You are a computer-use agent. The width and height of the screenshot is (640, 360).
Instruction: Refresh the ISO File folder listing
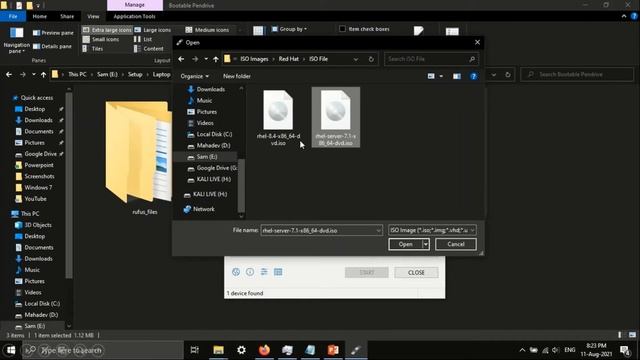coord(371,59)
